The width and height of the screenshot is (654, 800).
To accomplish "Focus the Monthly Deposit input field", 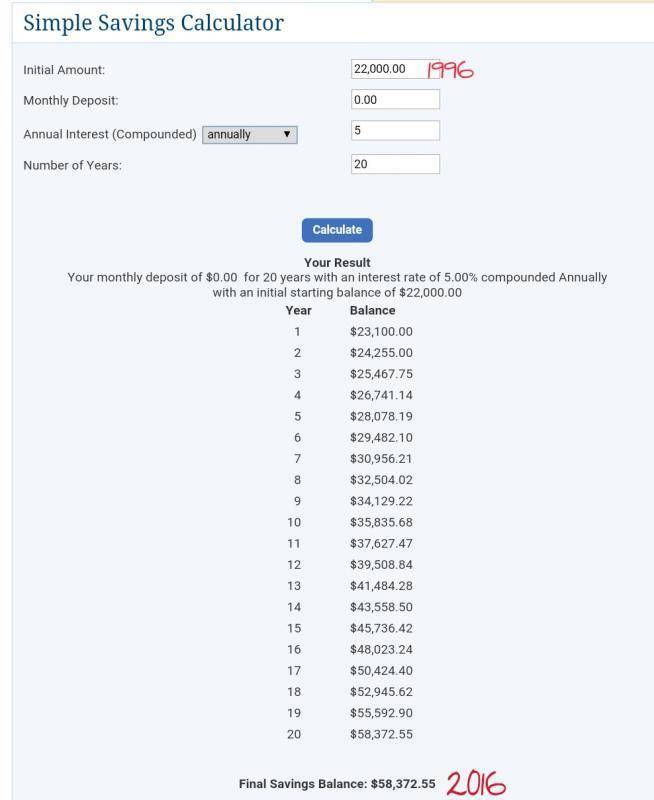I will 395,100.
